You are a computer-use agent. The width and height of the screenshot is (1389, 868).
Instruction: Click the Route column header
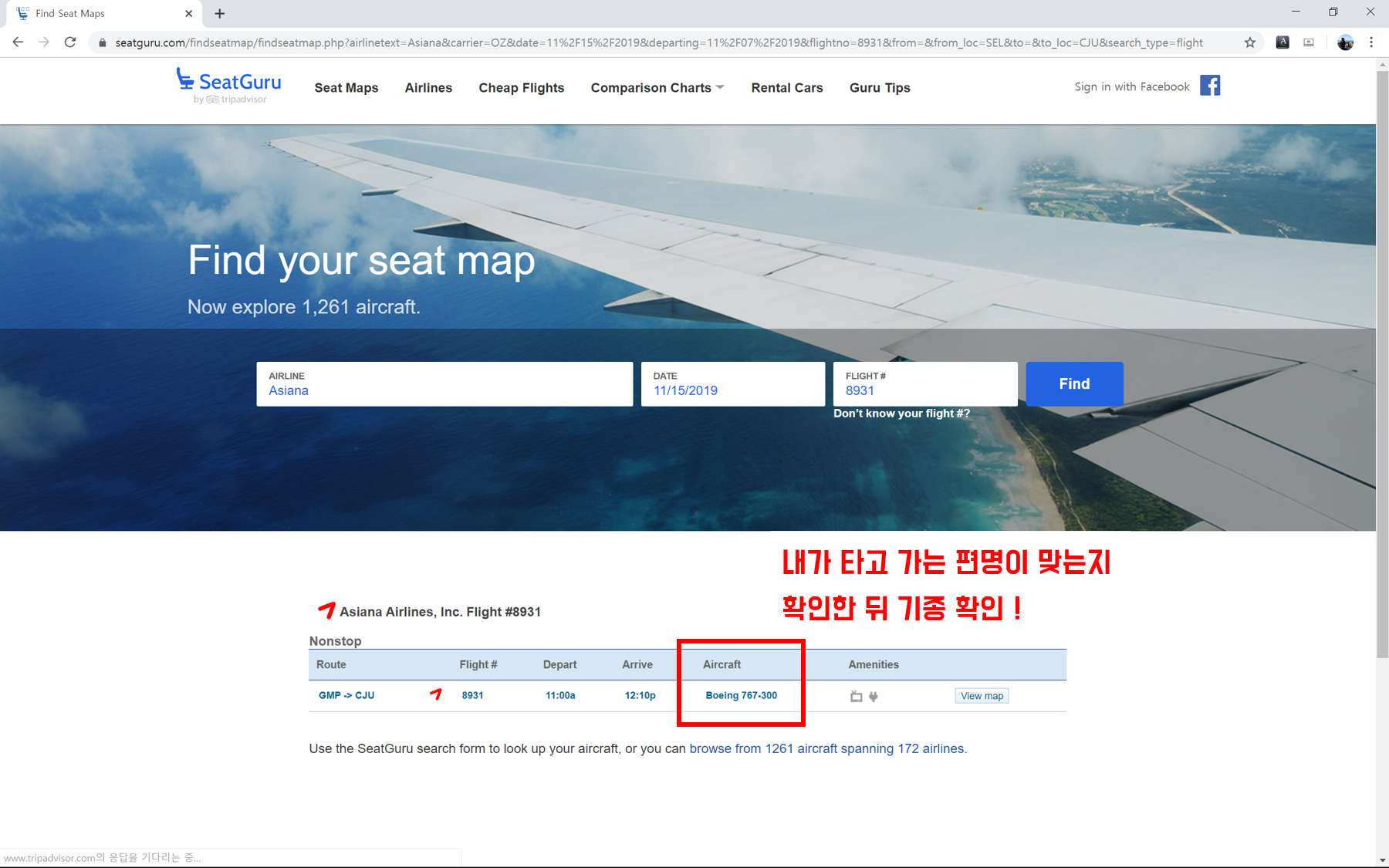coord(331,664)
